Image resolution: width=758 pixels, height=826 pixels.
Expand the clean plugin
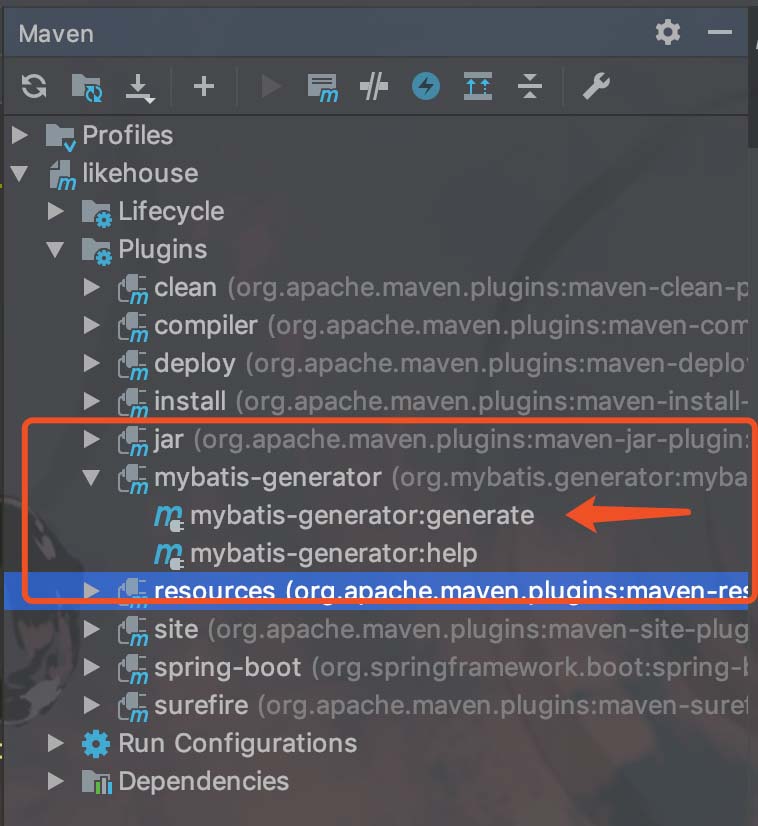point(92,287)
